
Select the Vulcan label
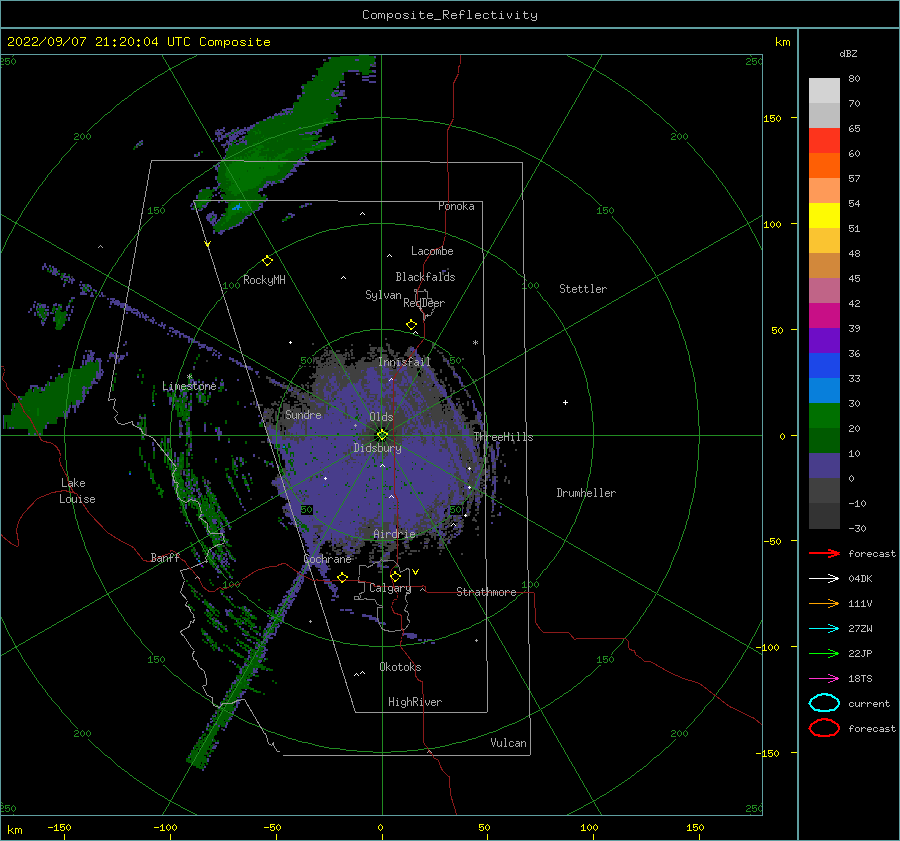[509, 743]
